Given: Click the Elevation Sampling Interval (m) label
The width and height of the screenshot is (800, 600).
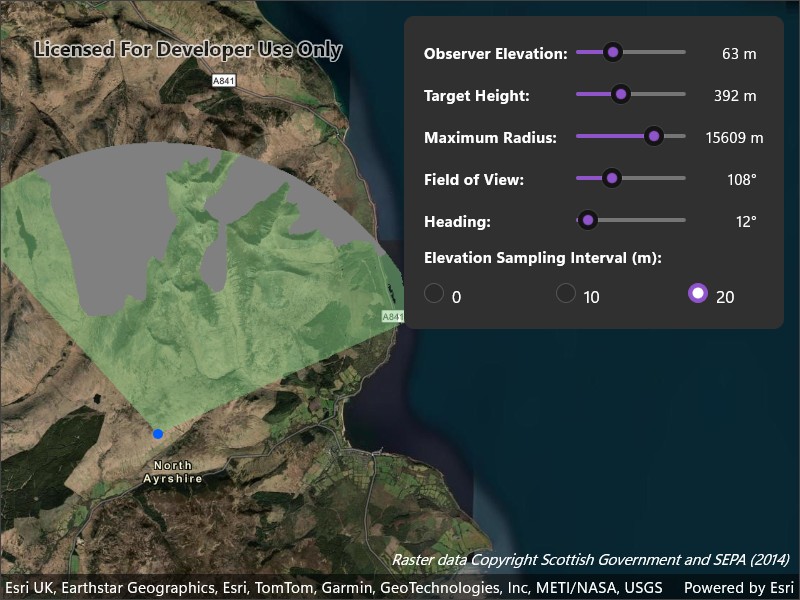Looking at the screenshot, I should pyautogui.click(x=543, y=258).
